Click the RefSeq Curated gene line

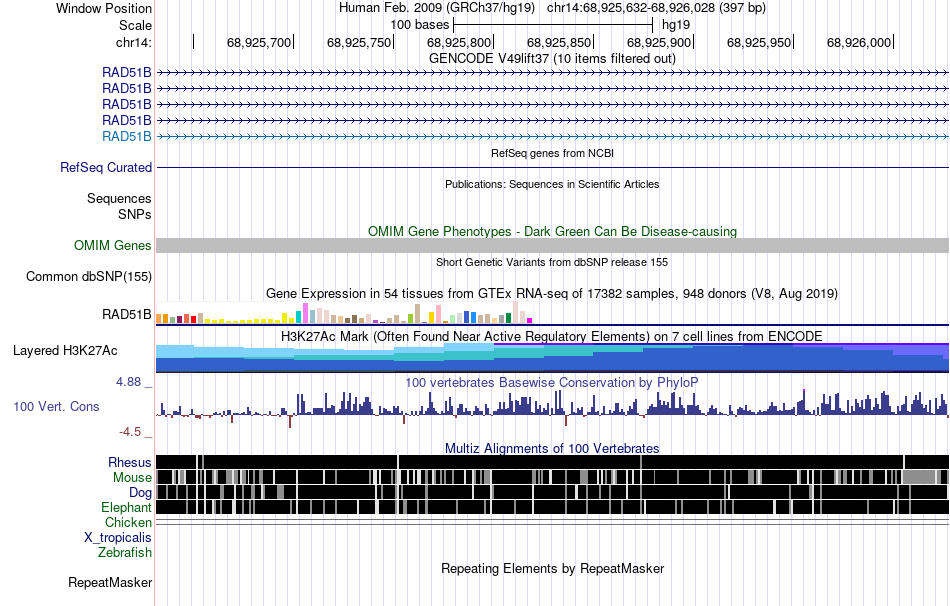tap(552, 167)
